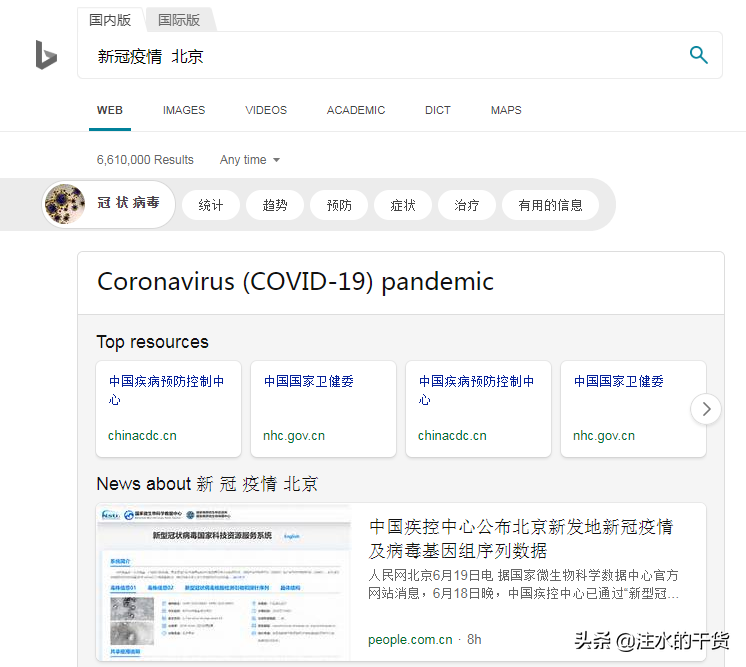Choose the 预防 chip
Viewport: 746px width, 667px height.
pyautogui.click(x=339, y=205)
